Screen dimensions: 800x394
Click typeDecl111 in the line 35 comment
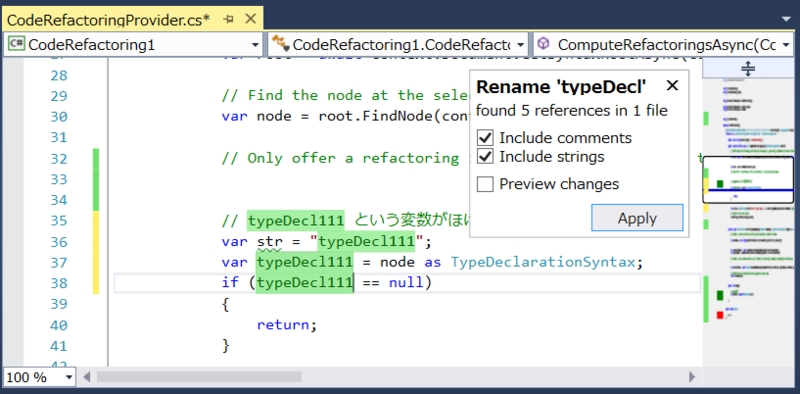coord(295,220)
